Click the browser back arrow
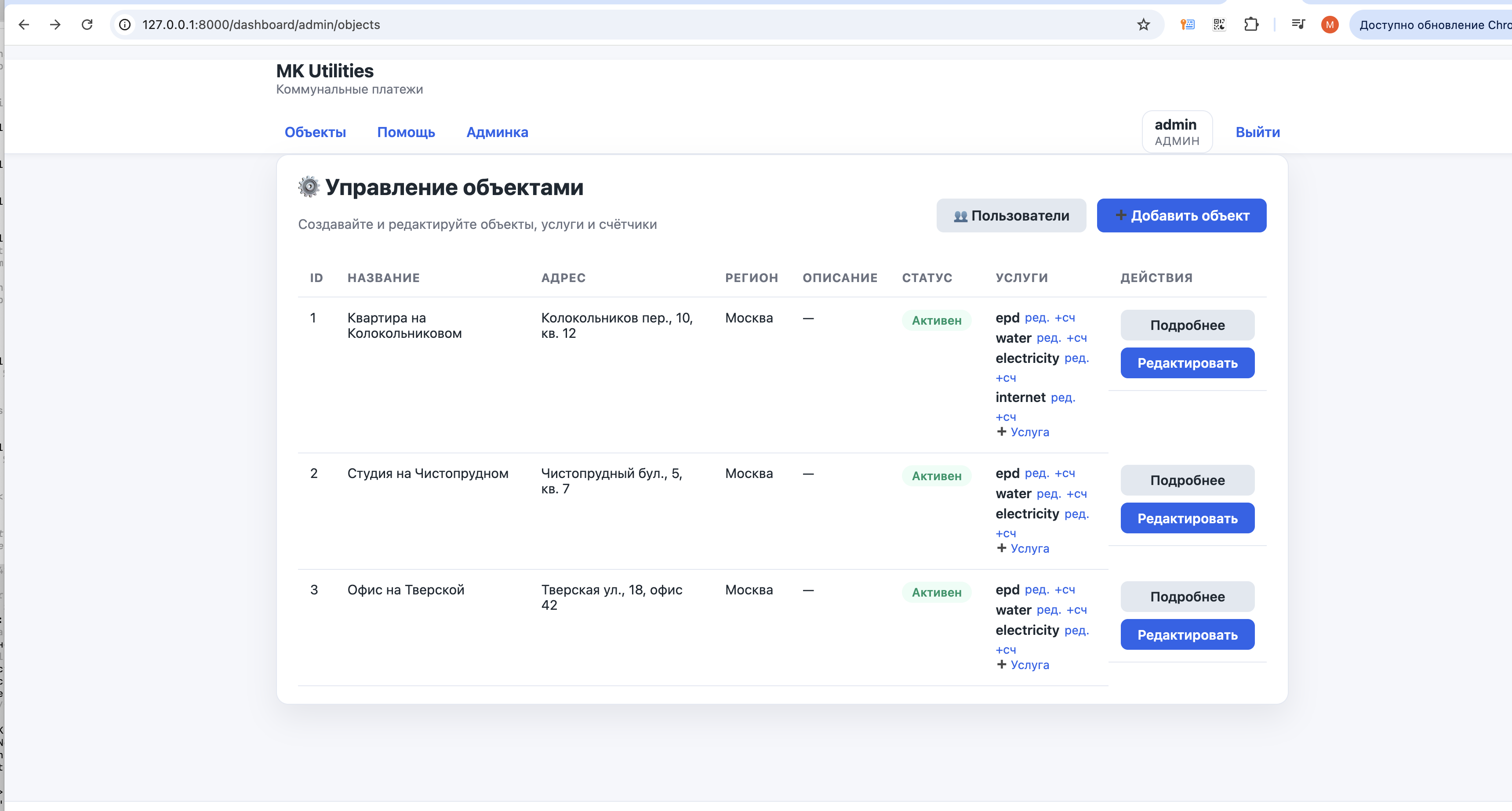Screen dimensions: 1512x811 [24, 25]
